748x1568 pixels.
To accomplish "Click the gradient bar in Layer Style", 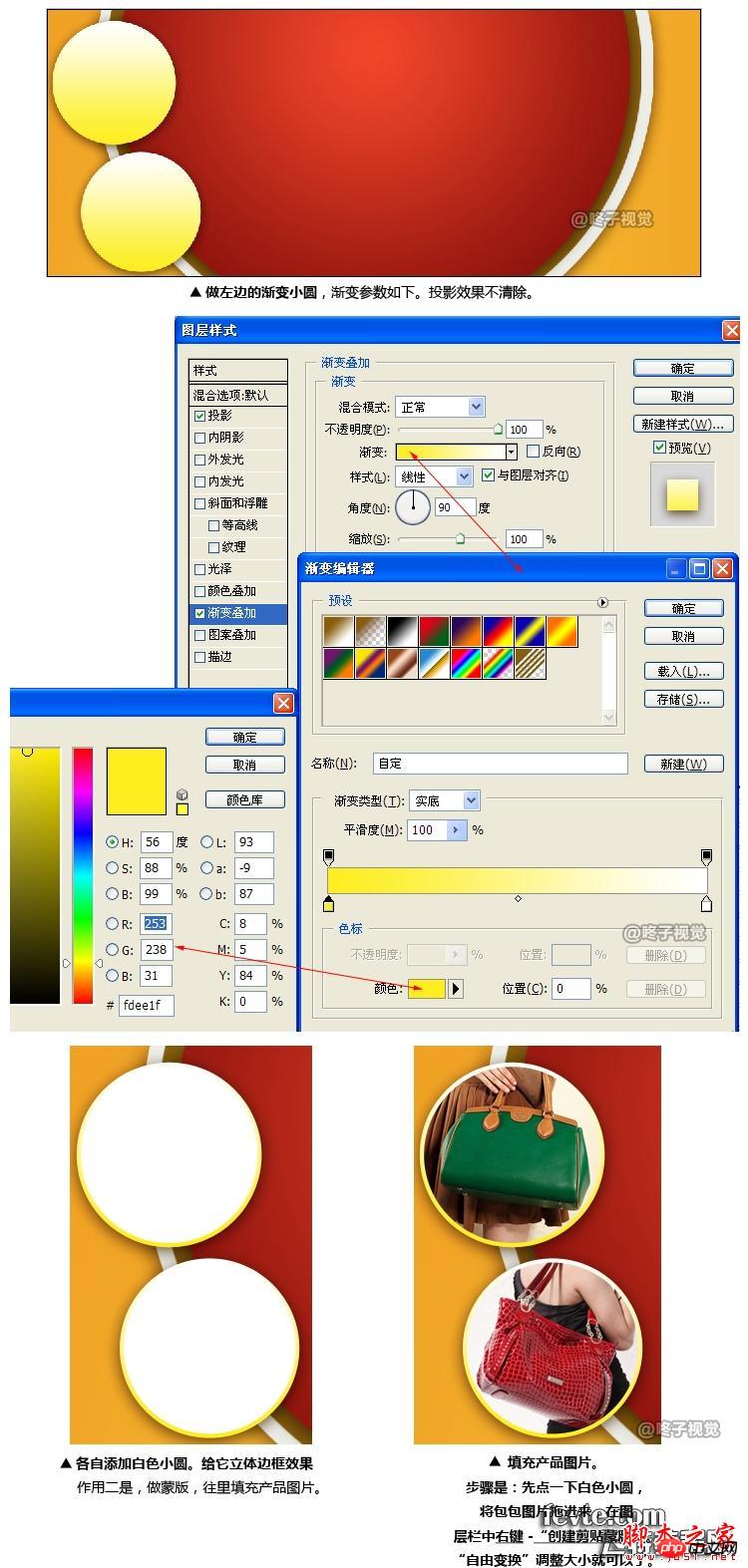I will click(x=451, y=453).
